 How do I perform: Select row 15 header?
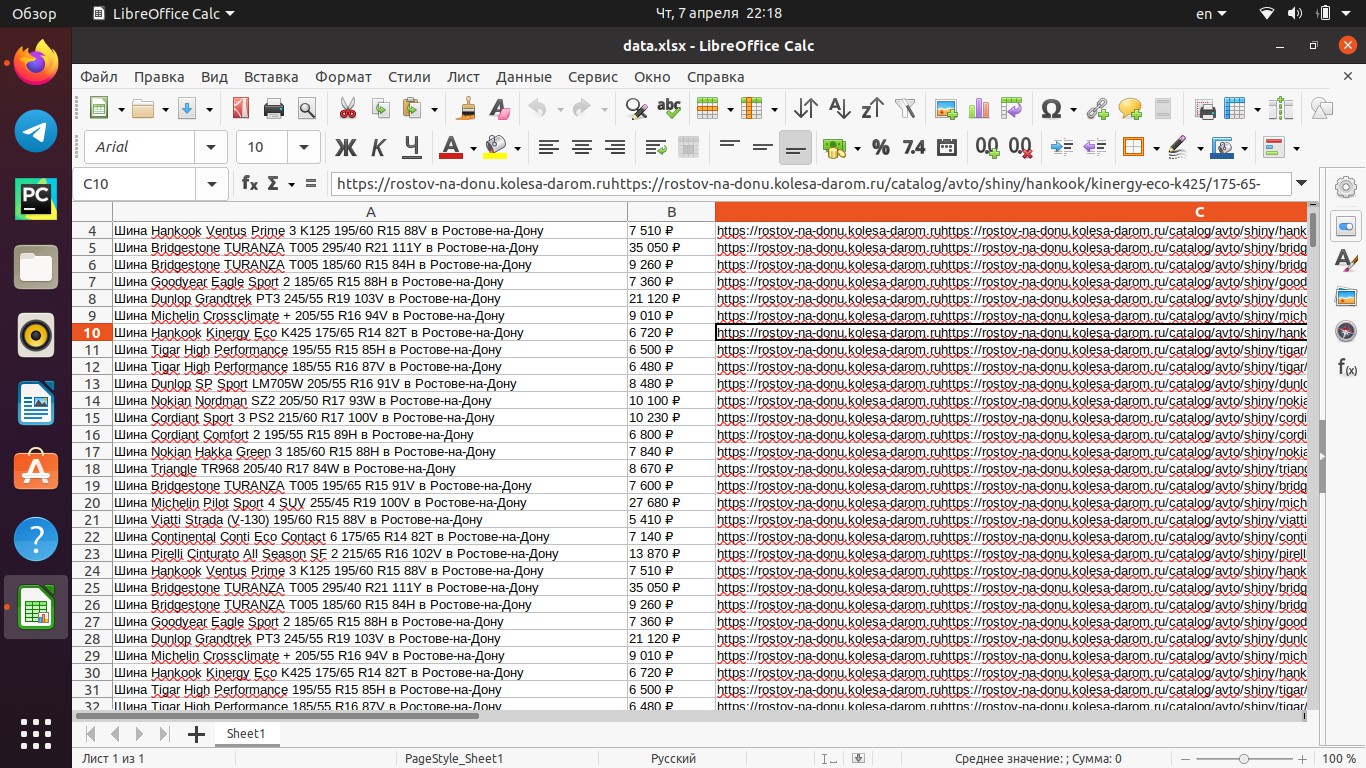click(92, 418)
